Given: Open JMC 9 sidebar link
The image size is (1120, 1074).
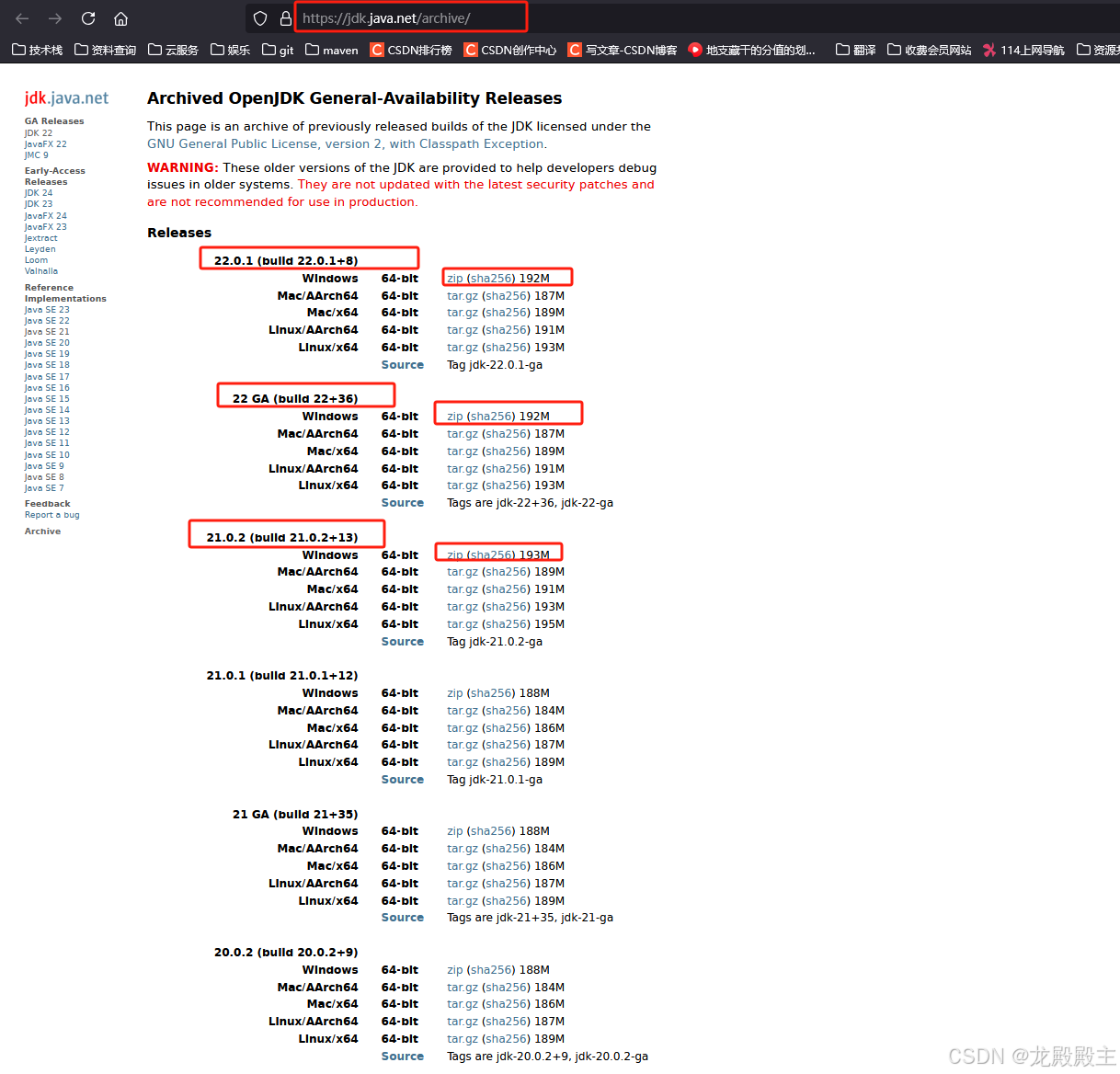Looking at the screenshot, I should click(x=37, y=155).
